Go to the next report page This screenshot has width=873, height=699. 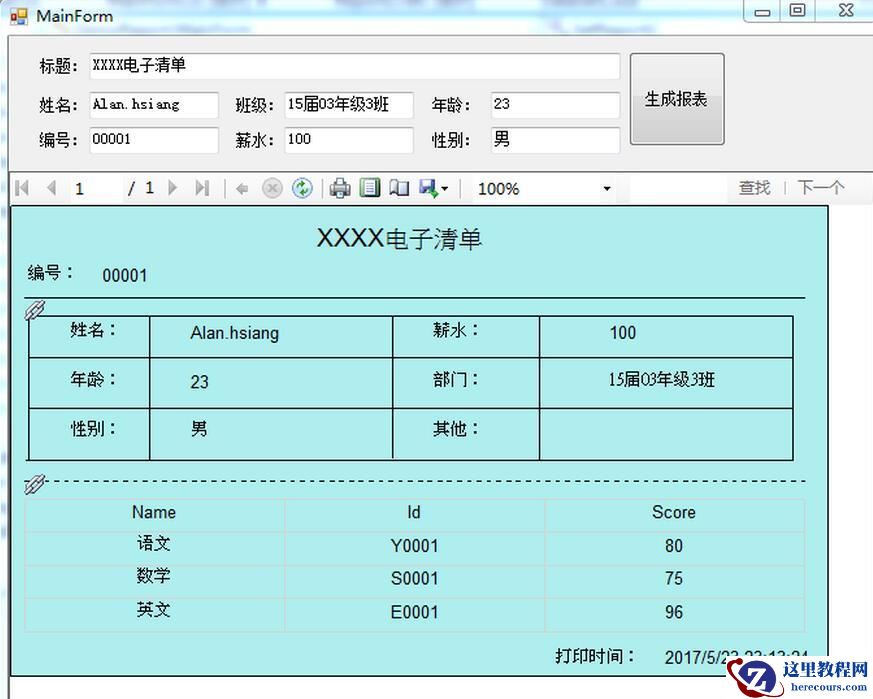pyautogui.click(x=172, y=188)
